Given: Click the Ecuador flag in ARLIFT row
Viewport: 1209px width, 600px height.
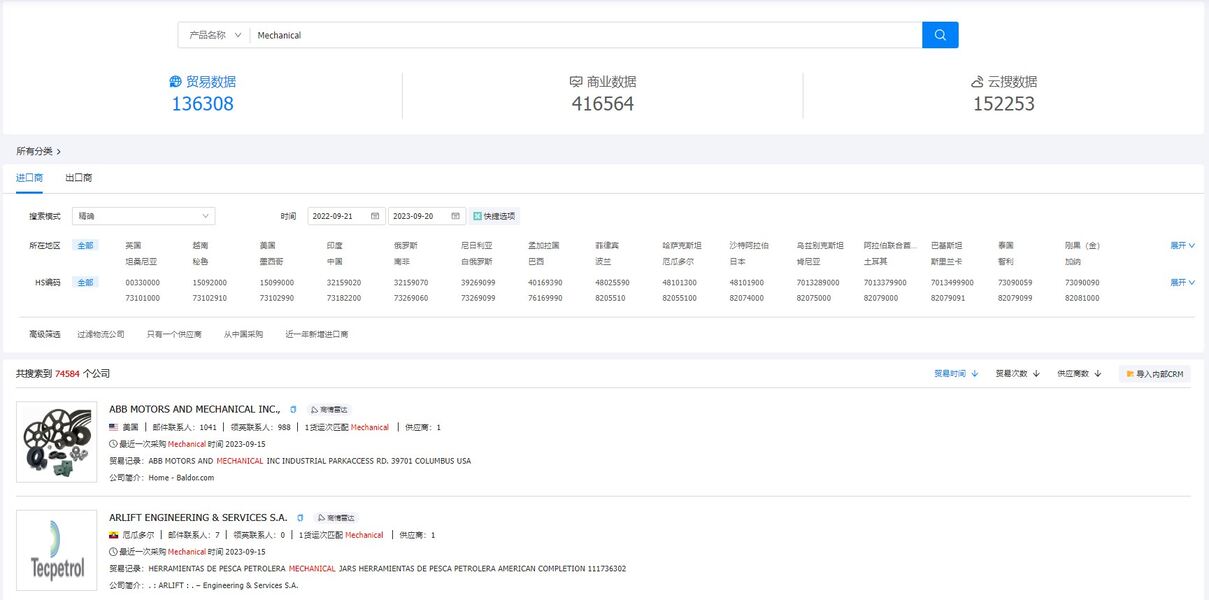Looking at the screenshot, I should [114, 535].
